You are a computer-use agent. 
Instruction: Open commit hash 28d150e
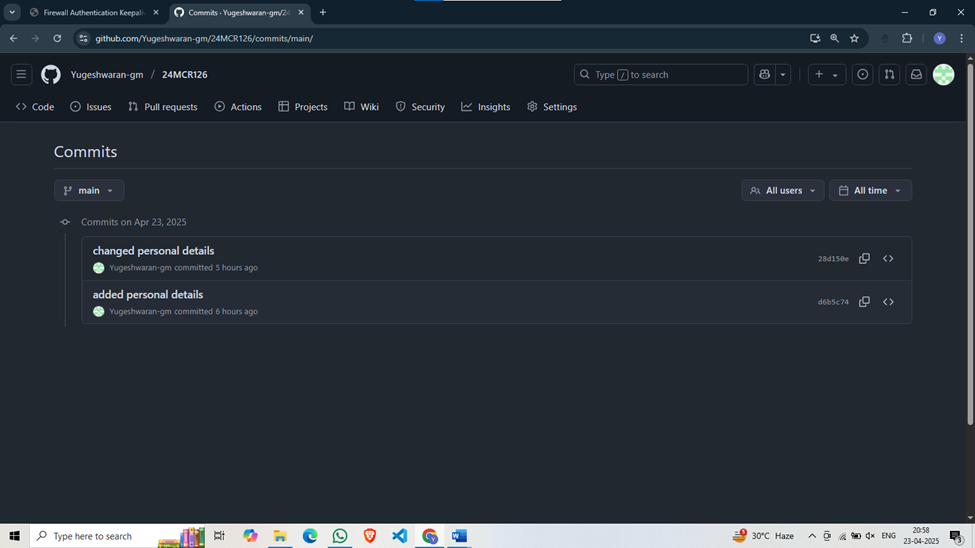tap(833, 259)
